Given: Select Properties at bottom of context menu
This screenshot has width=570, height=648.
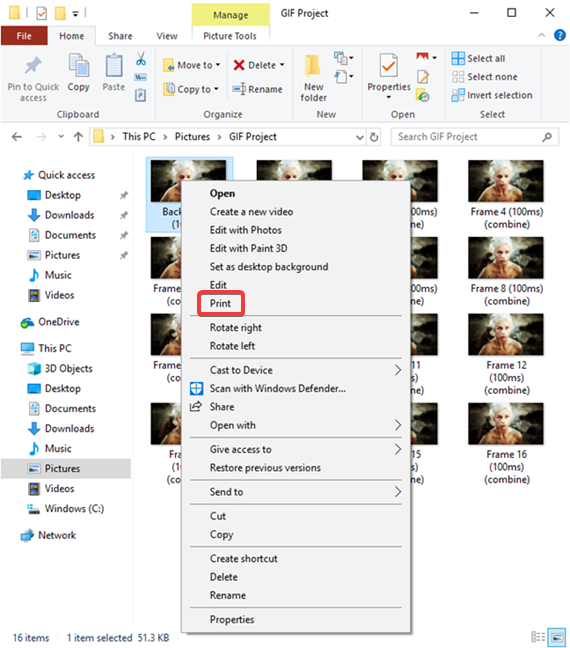Looking at the screenshot, I should point(232,619).
